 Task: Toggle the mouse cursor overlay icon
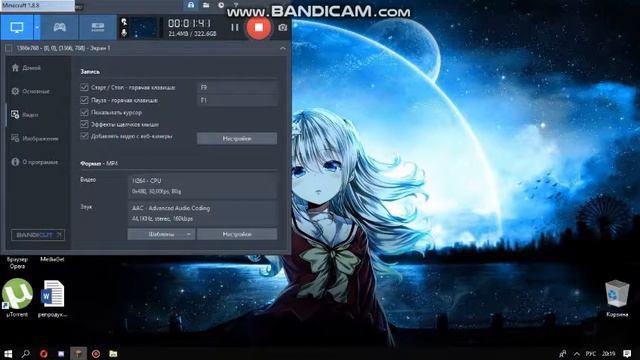point(124,22)
